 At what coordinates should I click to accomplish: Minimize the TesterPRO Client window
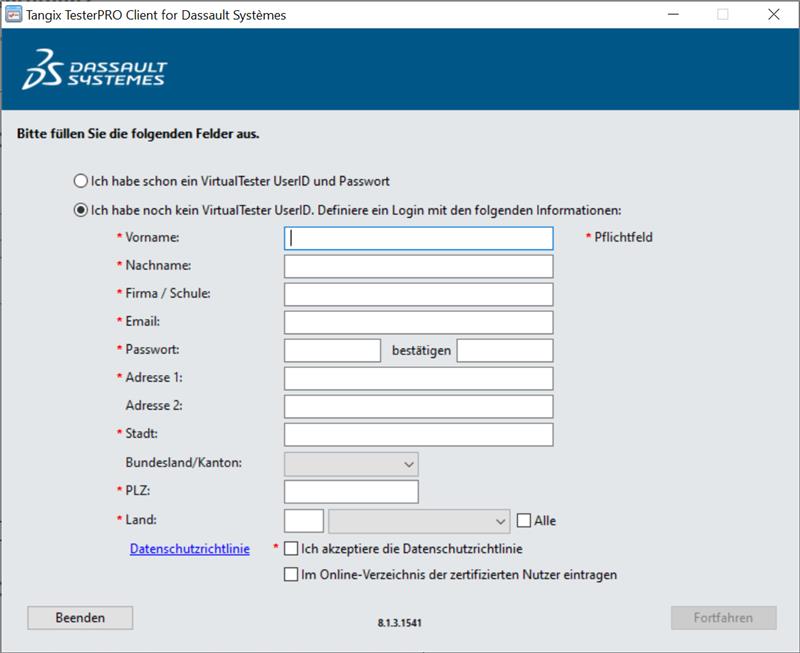point(673,14)
